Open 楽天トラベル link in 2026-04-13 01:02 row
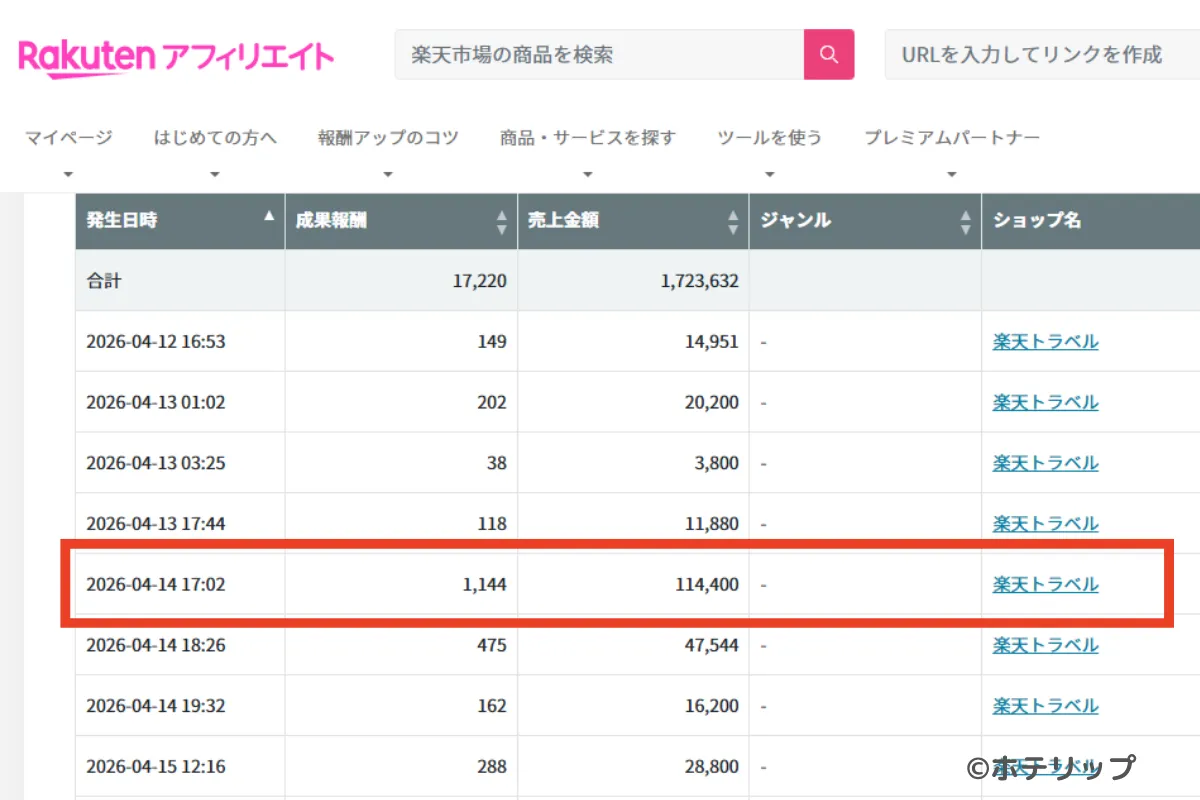1200x800 pixels. coord(1045,403)
